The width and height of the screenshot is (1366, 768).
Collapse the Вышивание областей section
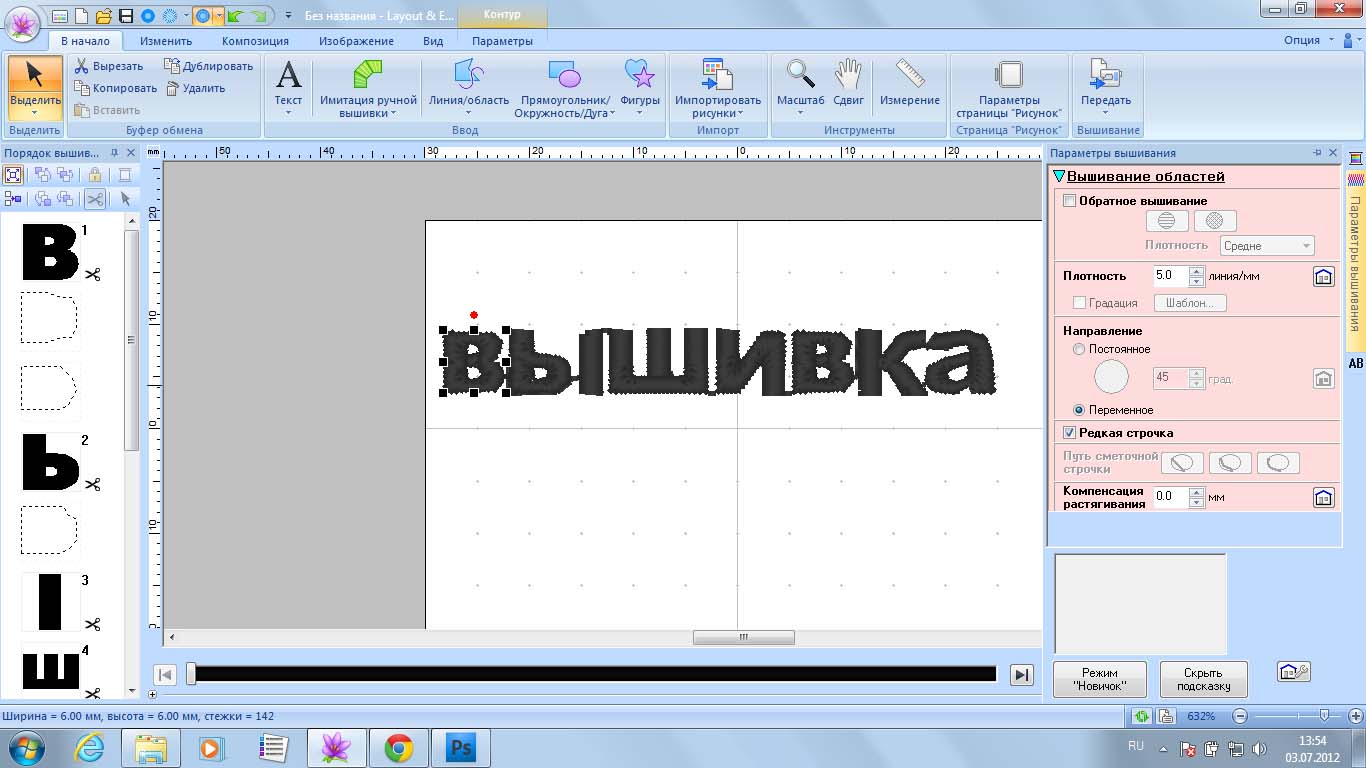click(1059, 177)
